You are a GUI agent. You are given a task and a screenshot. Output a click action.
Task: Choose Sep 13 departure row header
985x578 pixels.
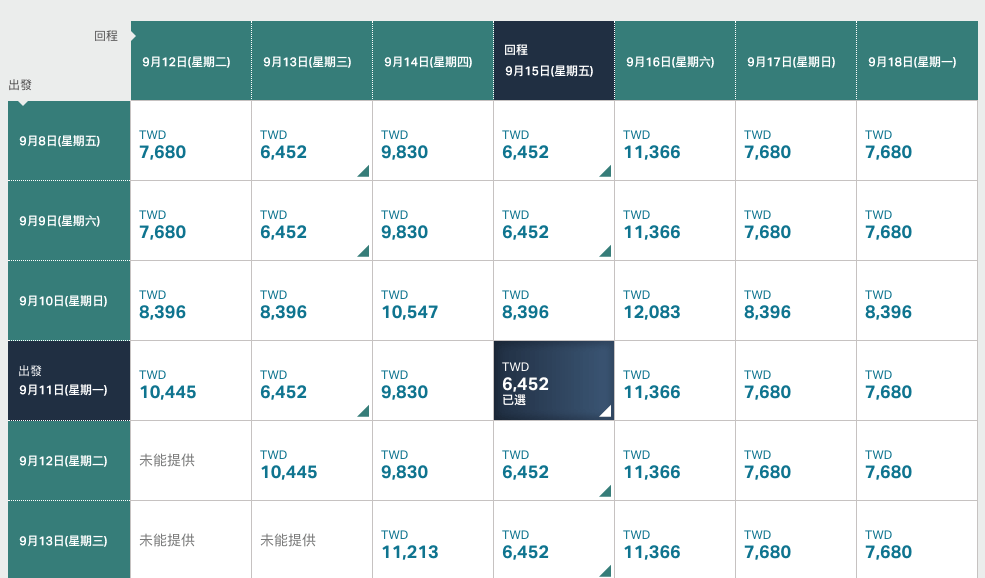tap(69, 540)
